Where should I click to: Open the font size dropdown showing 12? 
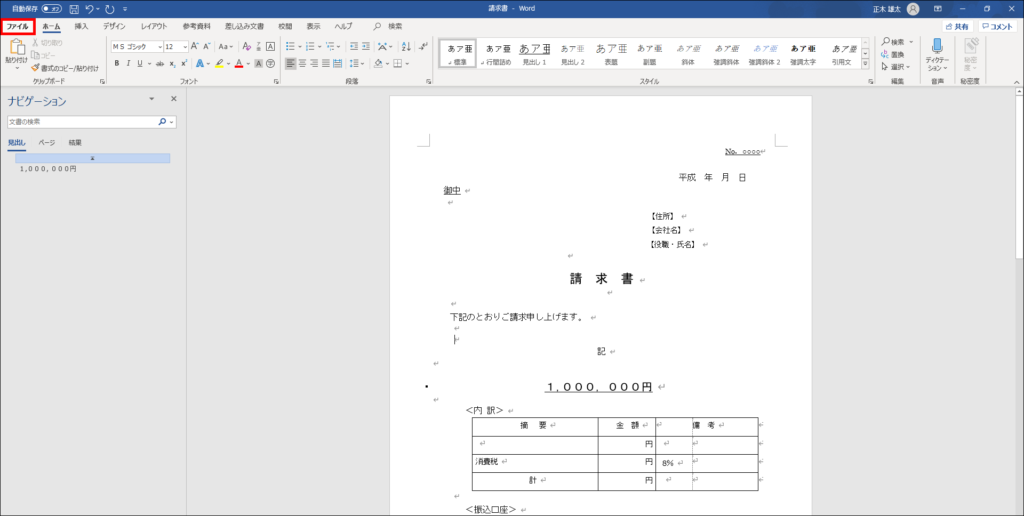pos(185,47)
